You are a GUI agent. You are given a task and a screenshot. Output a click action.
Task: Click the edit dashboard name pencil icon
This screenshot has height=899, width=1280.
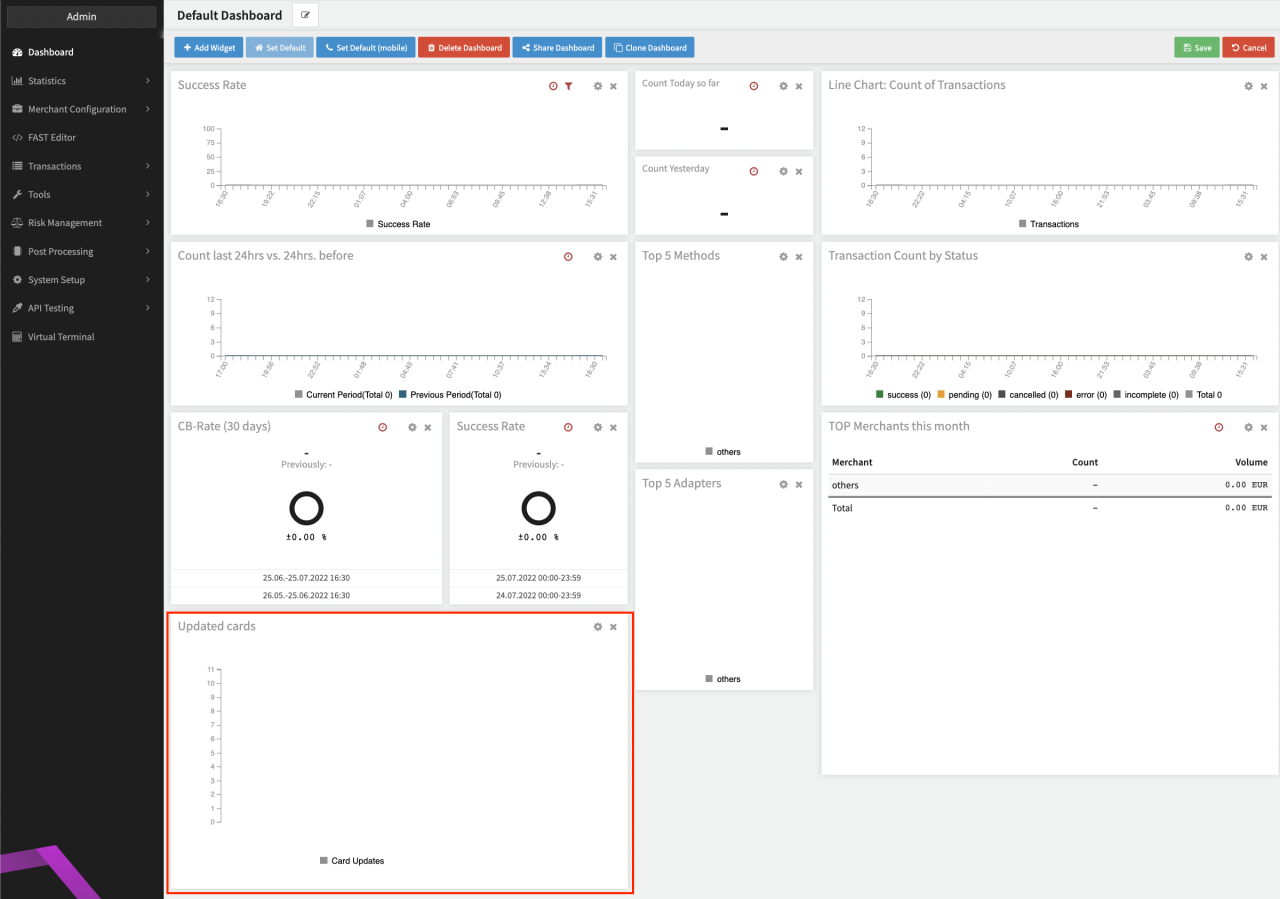click(305, 15)
